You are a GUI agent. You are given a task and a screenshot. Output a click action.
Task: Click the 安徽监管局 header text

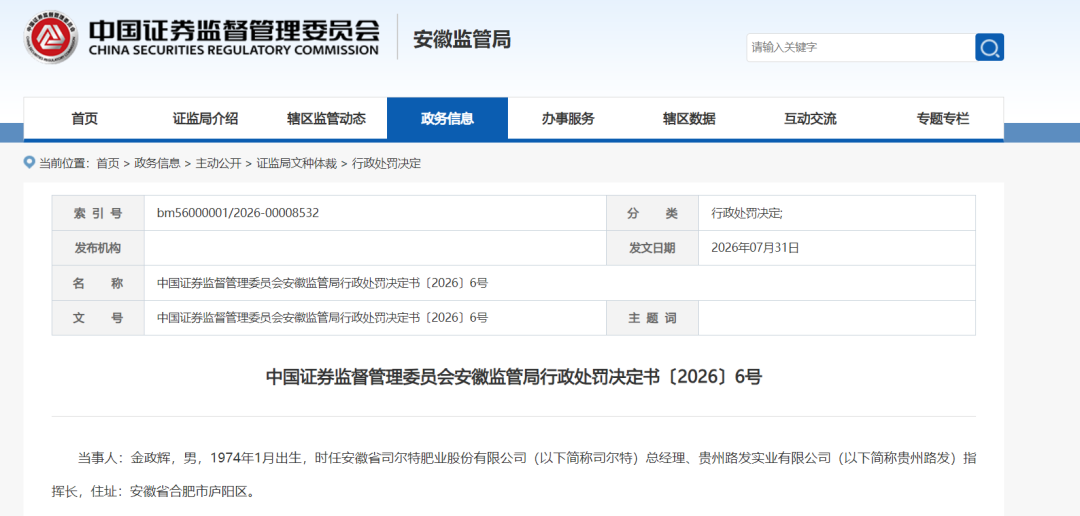pyautogui.click(x=462, y=39)
